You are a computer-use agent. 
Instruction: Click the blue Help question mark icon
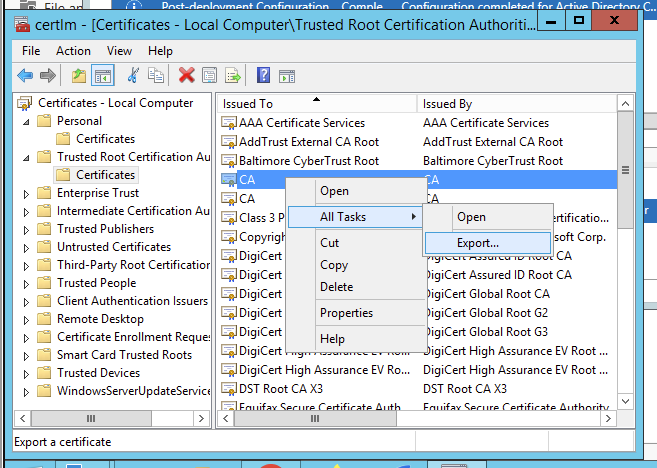(264, 76)
